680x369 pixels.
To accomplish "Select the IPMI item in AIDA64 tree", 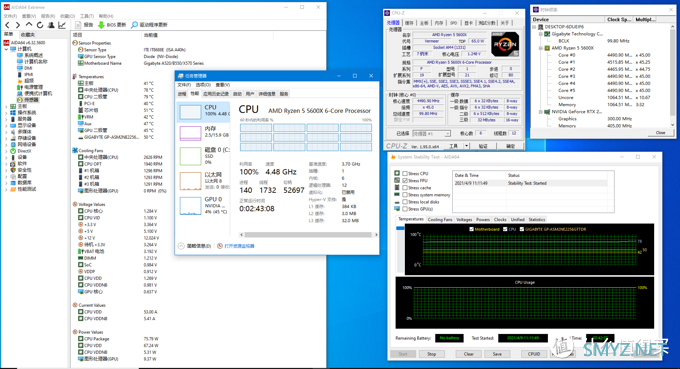I will coord(25,75).
